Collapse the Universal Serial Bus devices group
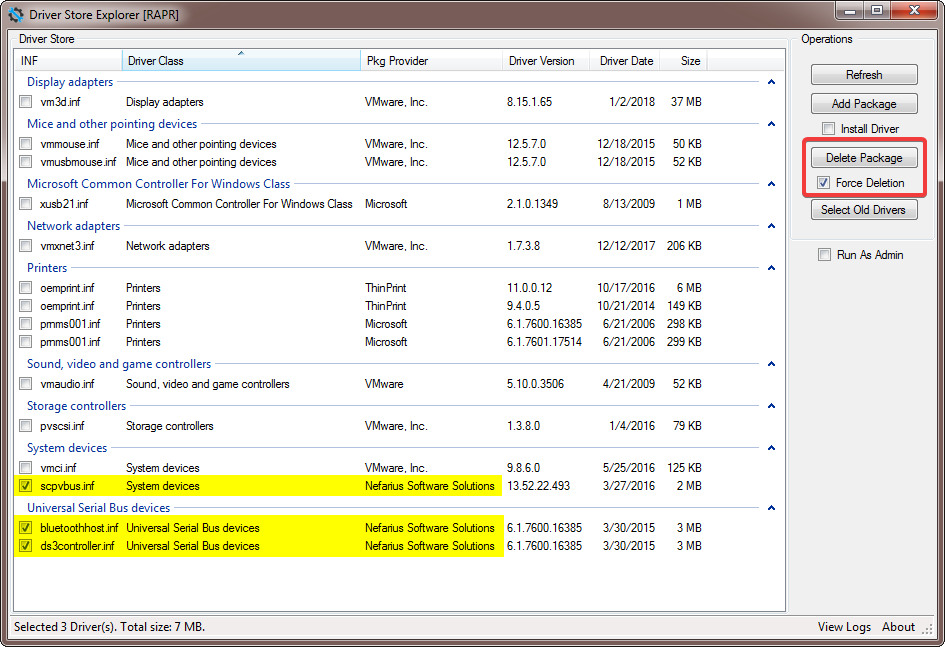The height and width of the screenshot is (647, 945). point(771,508)
